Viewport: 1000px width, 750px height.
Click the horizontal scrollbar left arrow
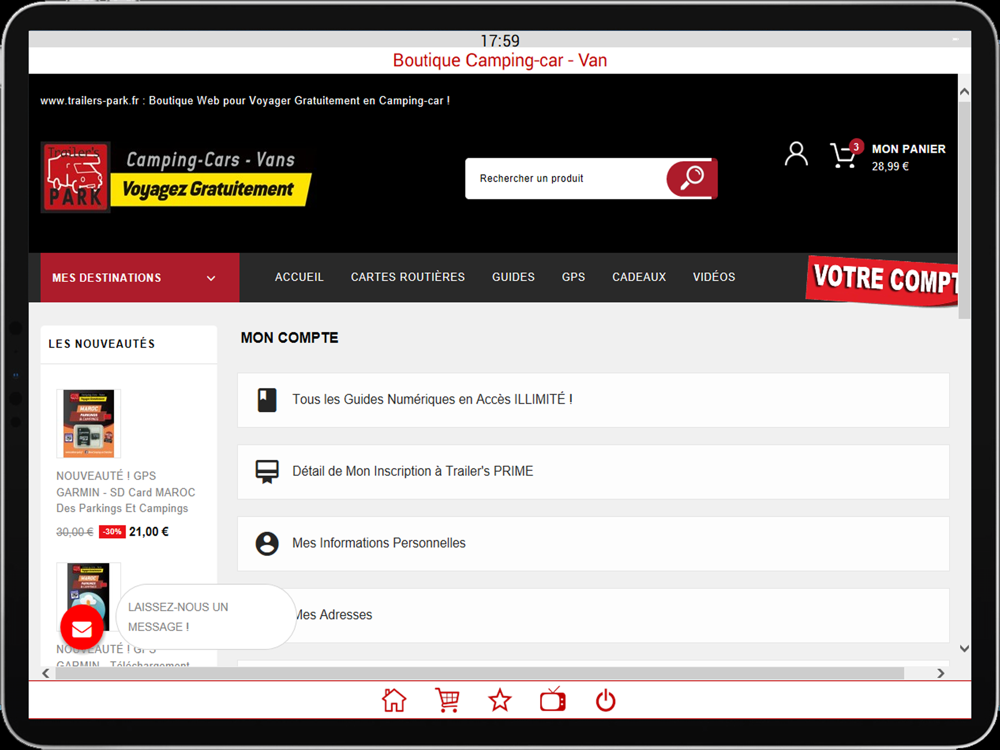pyautogui.click(x=45, y=673)
